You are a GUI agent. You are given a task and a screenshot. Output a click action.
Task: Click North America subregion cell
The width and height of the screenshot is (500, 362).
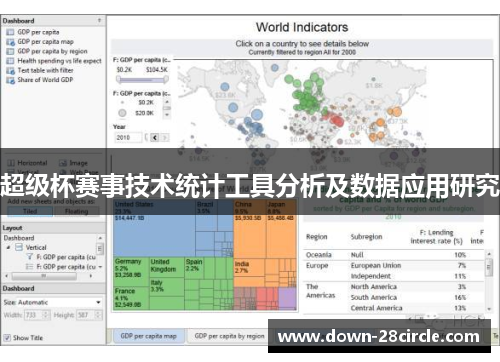coord(374,287)
